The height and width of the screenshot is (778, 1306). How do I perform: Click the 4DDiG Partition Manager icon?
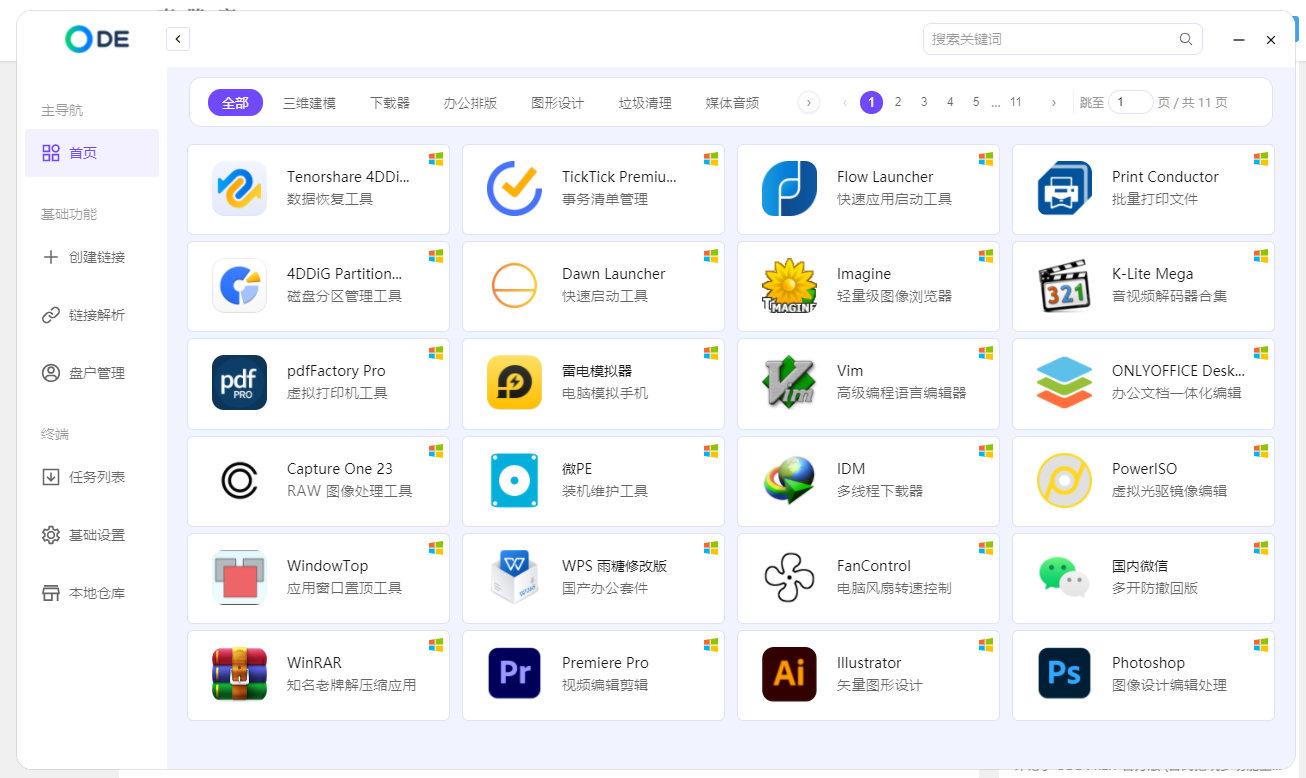click(x=239, y=285)
